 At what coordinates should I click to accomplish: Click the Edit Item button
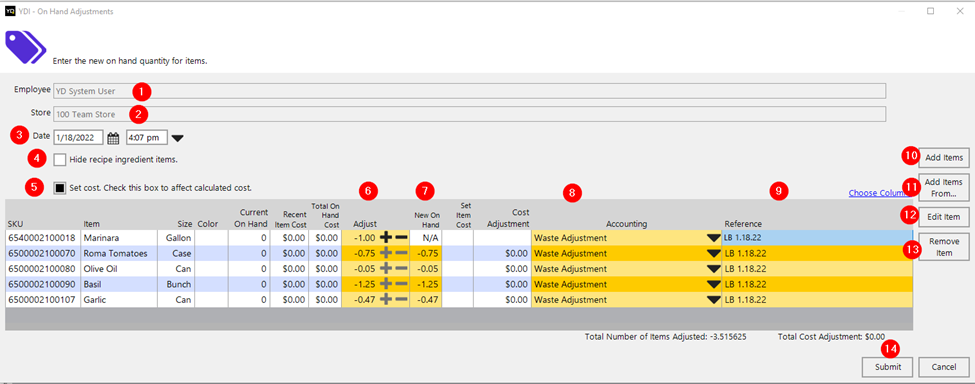pyautogui.click(x=943, y=216)
